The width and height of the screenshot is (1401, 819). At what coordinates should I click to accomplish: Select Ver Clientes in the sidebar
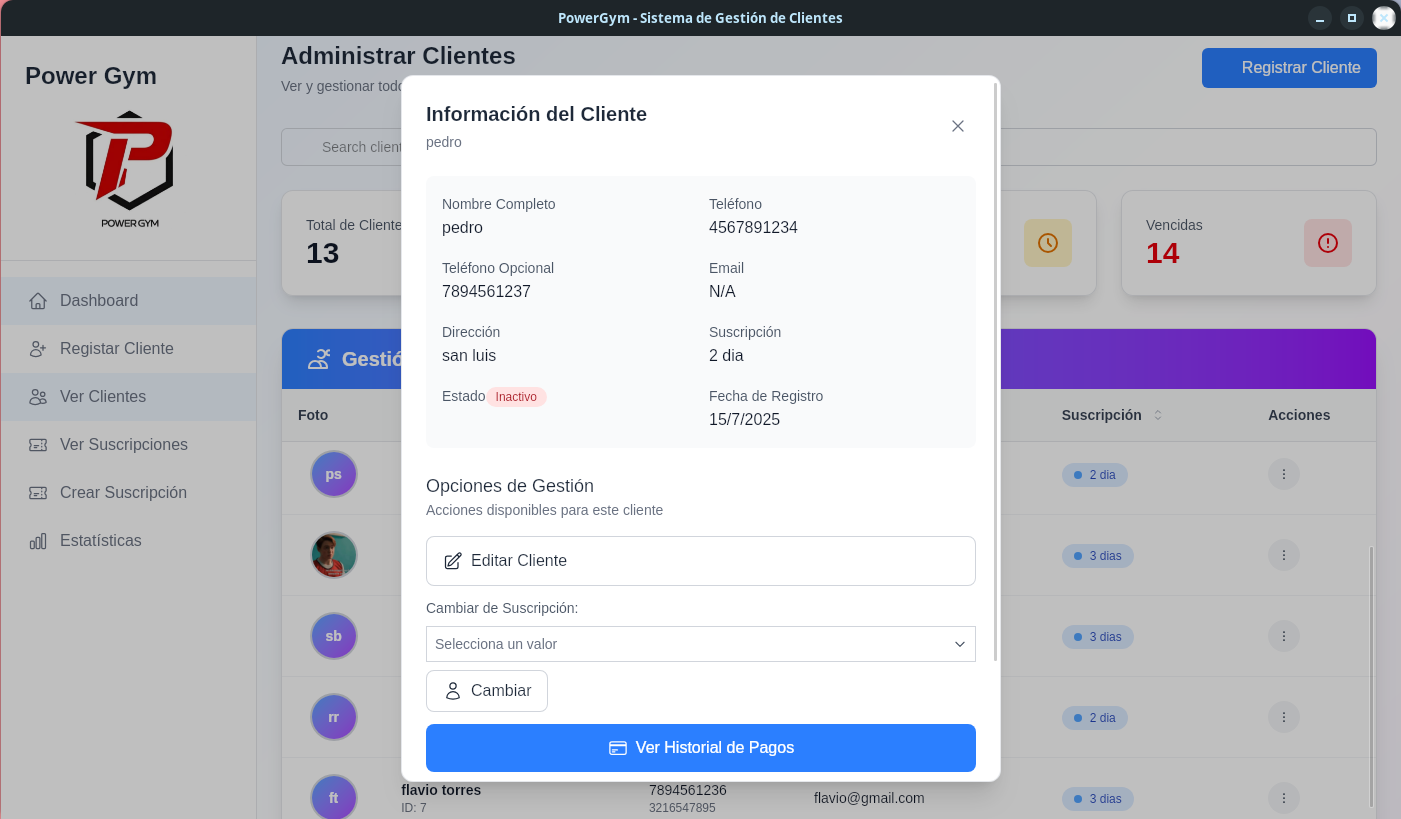(129, 397)
